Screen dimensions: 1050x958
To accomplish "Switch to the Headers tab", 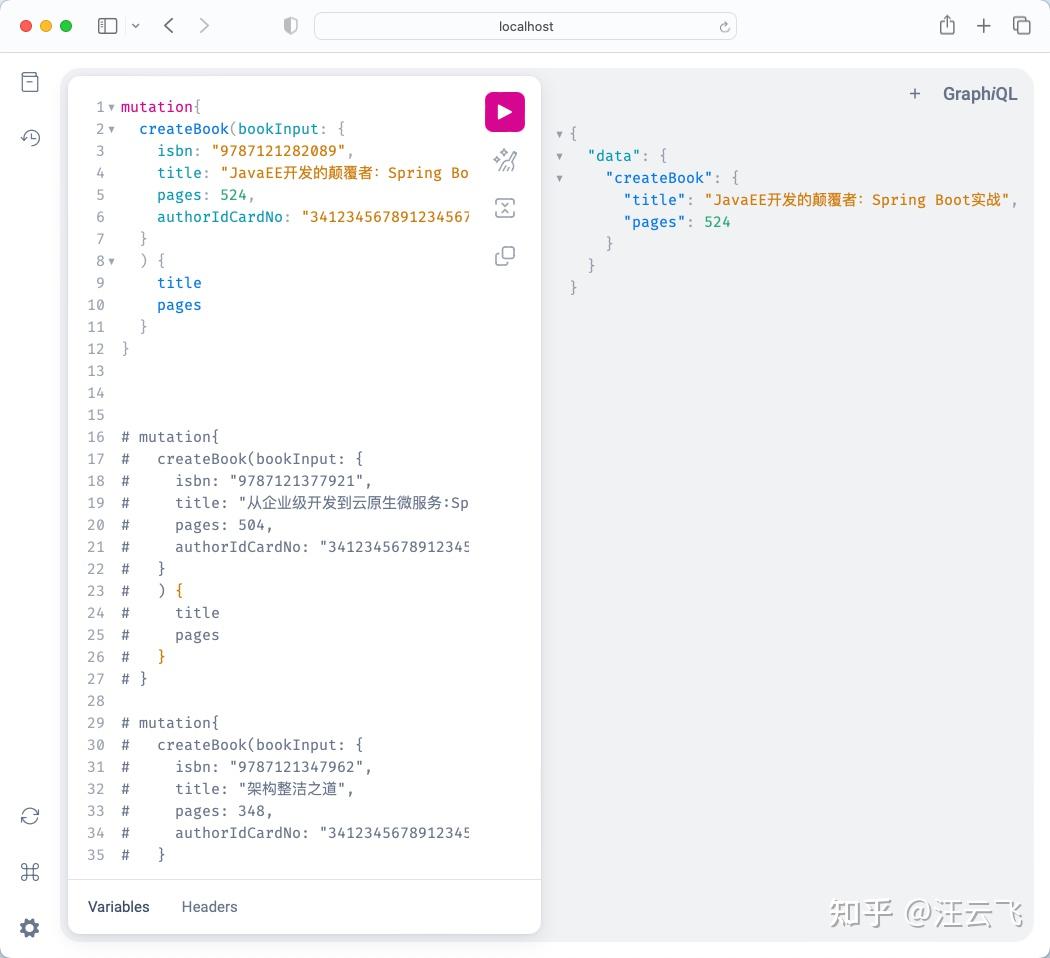I will (x=209, y=907).
